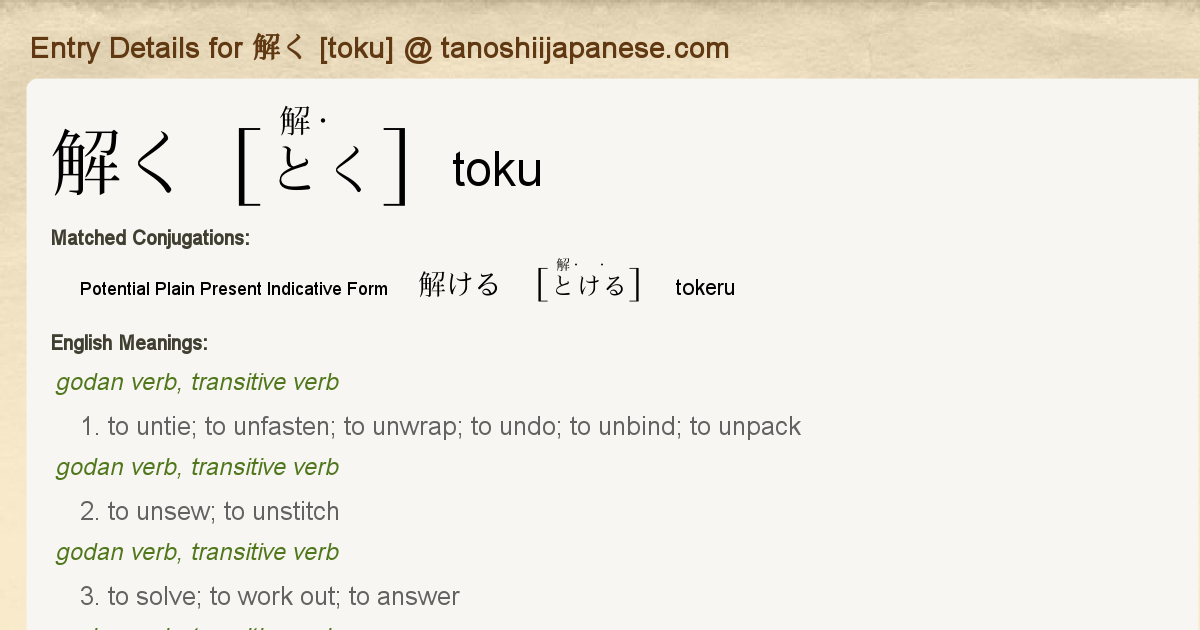The image size is (1200, 630).
Task: Click the English Meanings heading
Action: click(129, 343)
